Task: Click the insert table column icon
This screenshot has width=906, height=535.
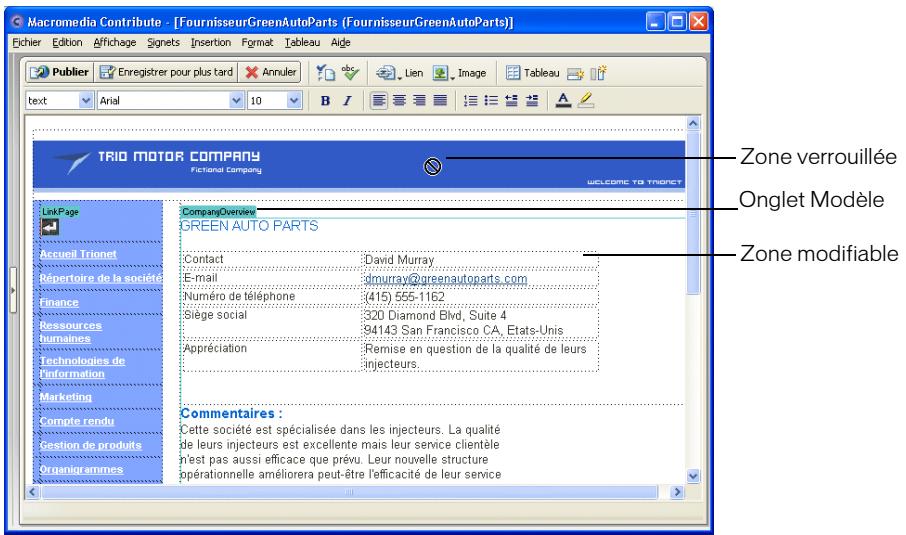Action: pos(599,73)
